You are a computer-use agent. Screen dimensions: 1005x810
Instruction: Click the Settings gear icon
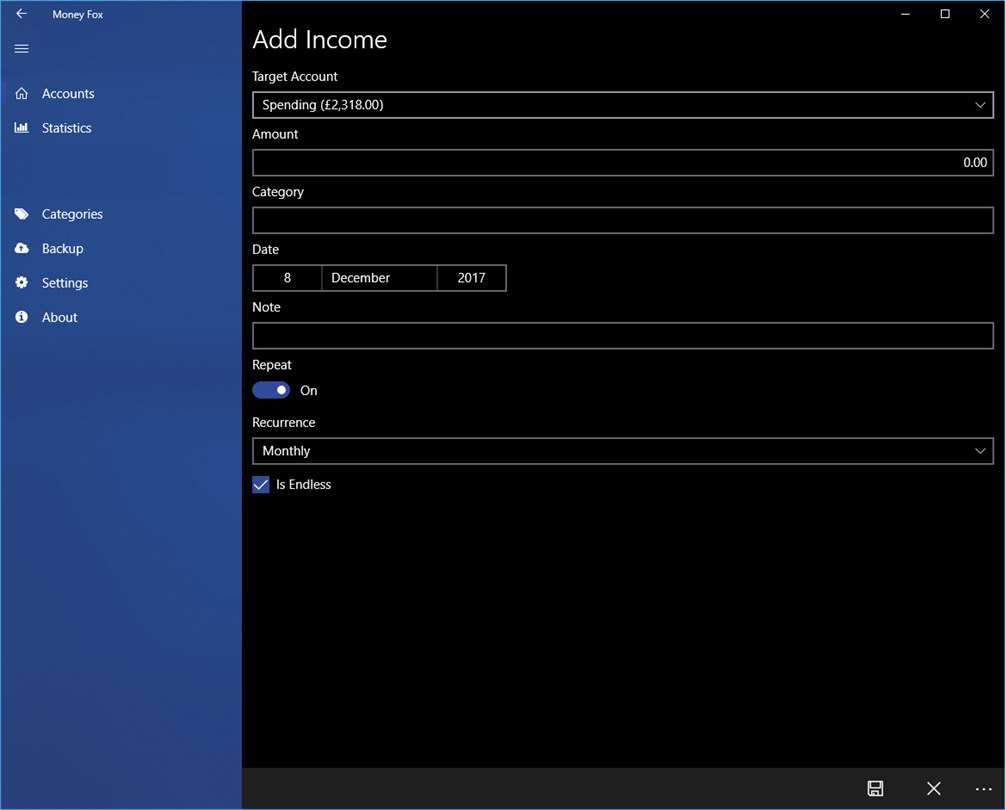(x=21, y=283)
